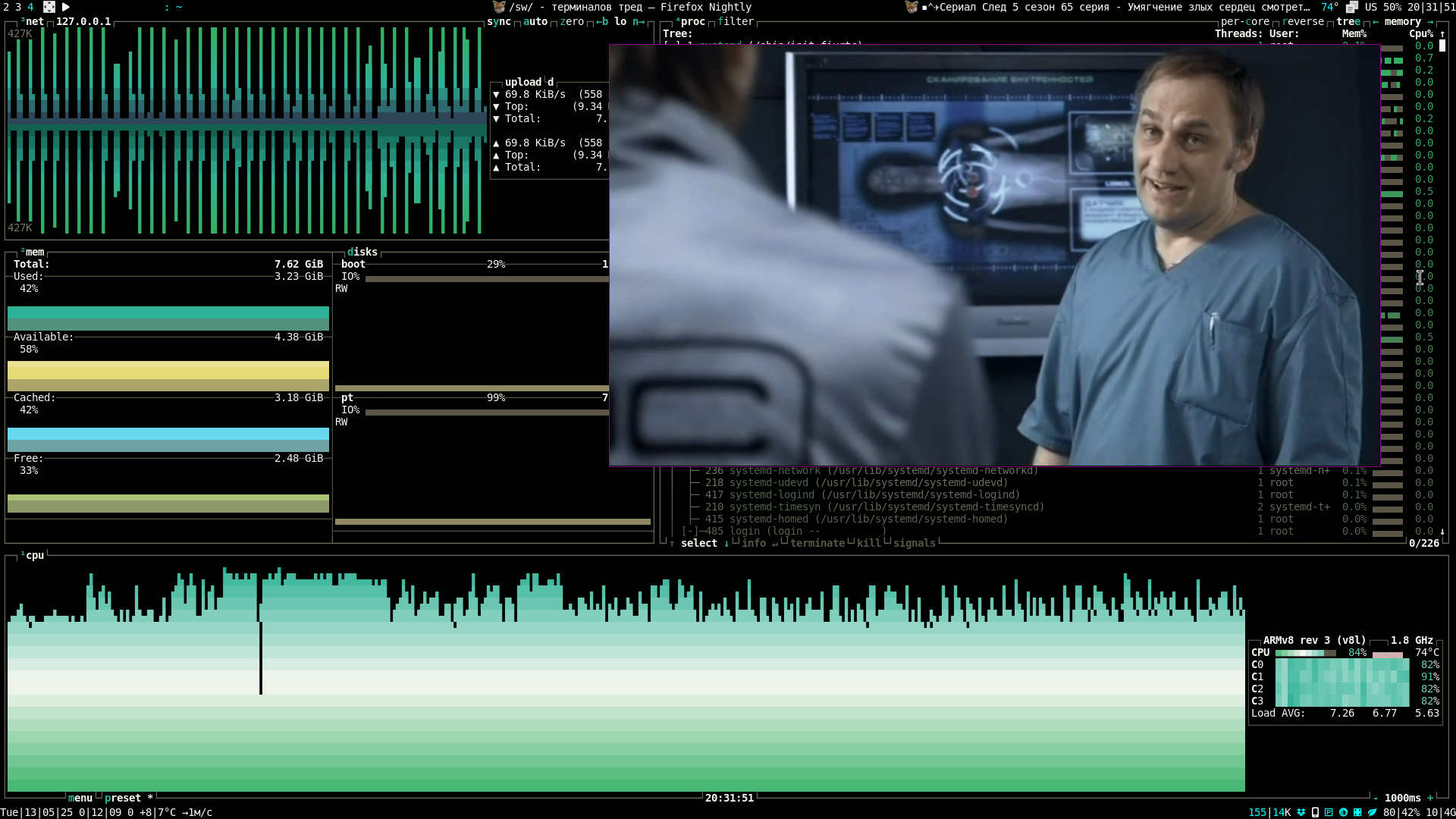Select next network interface with n arrow
This screenshot has width=1456, height=819.
[639, 22]
